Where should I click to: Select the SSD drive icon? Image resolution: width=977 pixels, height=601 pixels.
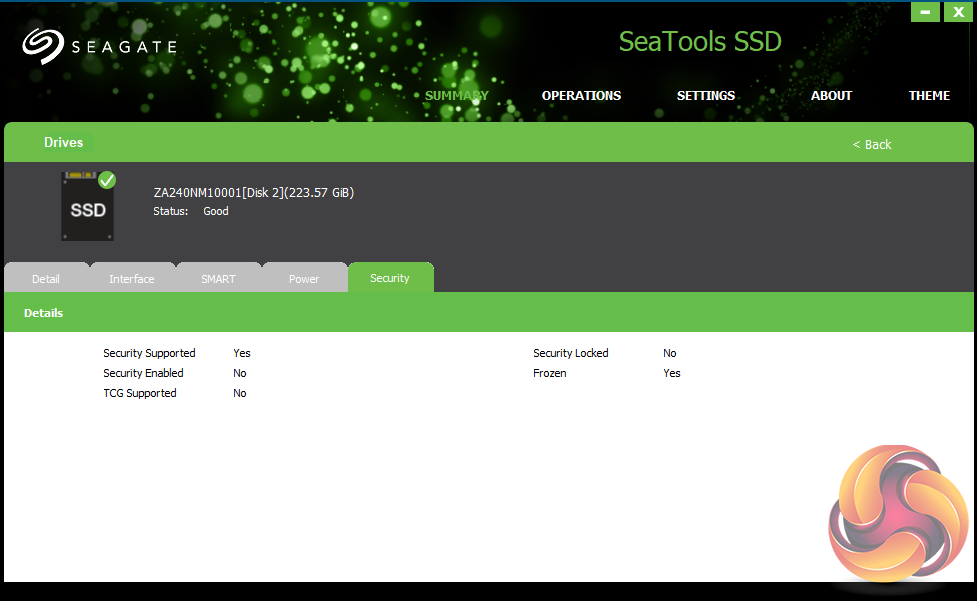(87, 208)
